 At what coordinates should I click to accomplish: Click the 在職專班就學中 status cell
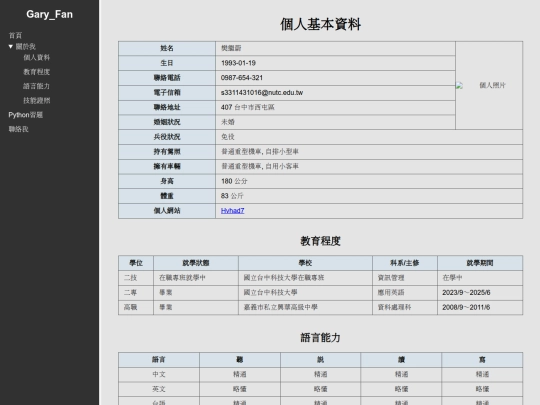[196, 278]
